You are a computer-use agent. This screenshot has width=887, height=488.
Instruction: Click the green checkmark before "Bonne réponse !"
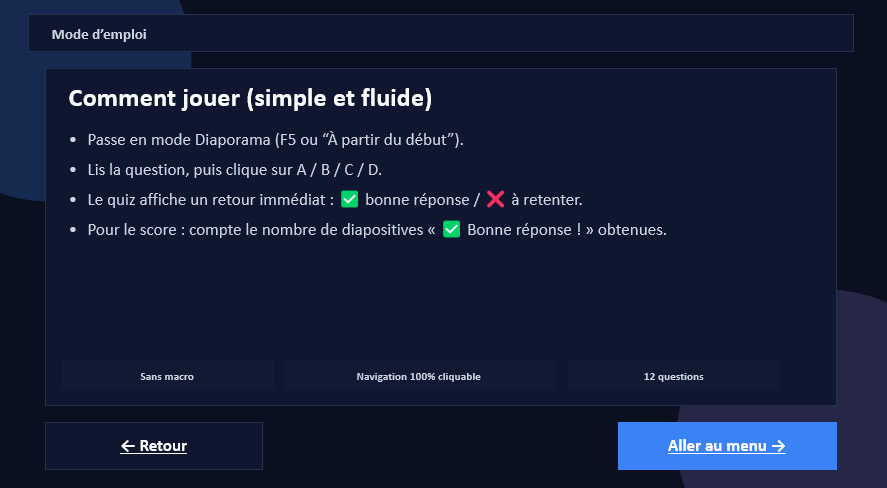click(451, 229)
